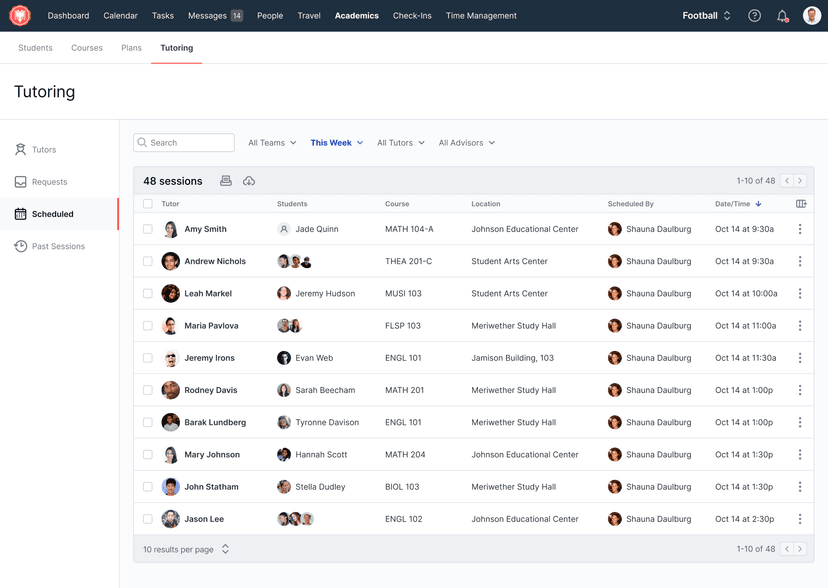Click the cloud download export icon
The image size is (828, 588).
(249, 181)
